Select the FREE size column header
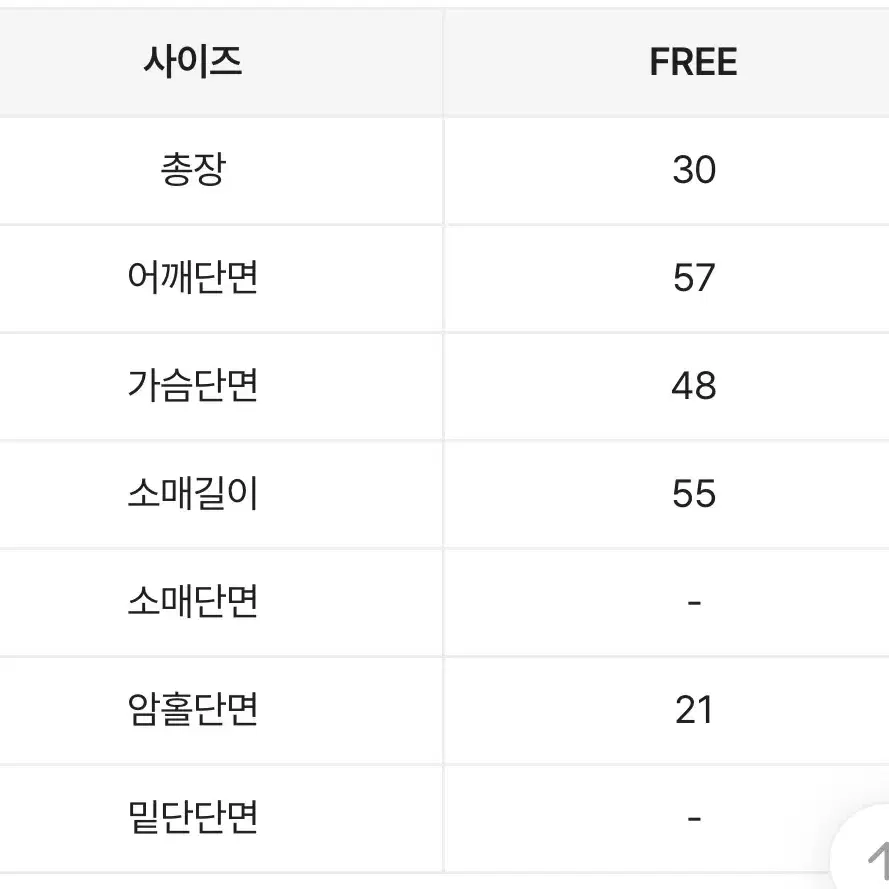This screenshot has height=889, width=889. click(x=693, y=61)
